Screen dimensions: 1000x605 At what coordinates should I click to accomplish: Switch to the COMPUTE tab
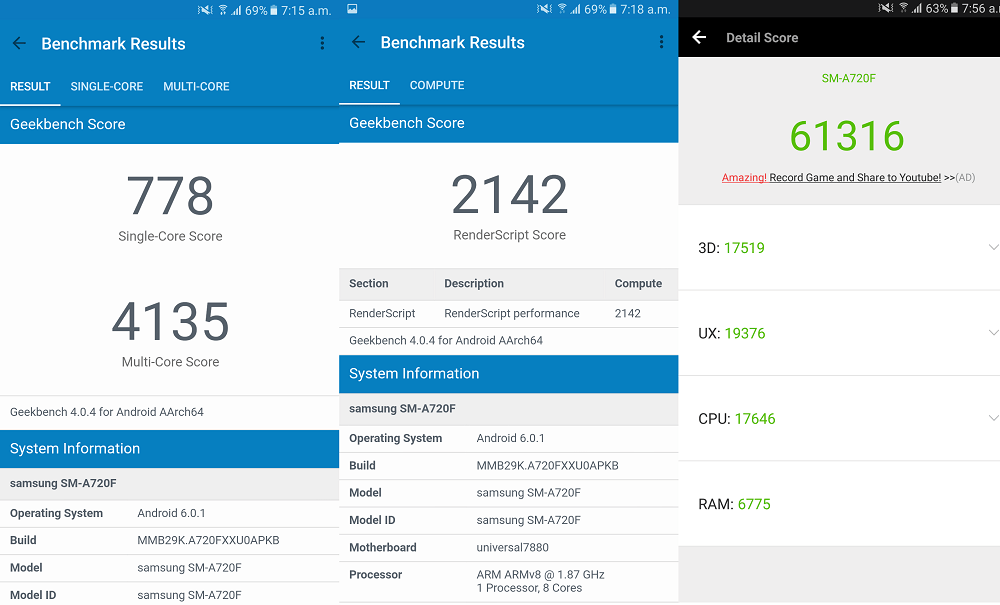437,85
